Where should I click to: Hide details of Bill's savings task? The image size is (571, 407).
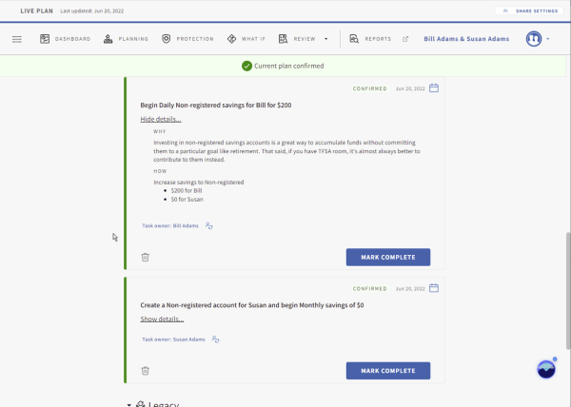pos(161,119)
